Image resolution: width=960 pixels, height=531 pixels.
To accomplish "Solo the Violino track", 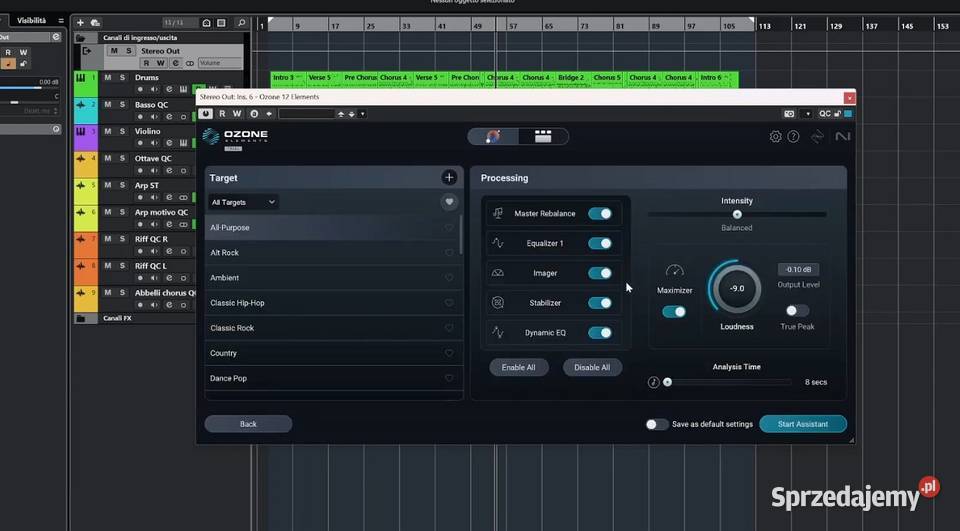I will (122, 131).
